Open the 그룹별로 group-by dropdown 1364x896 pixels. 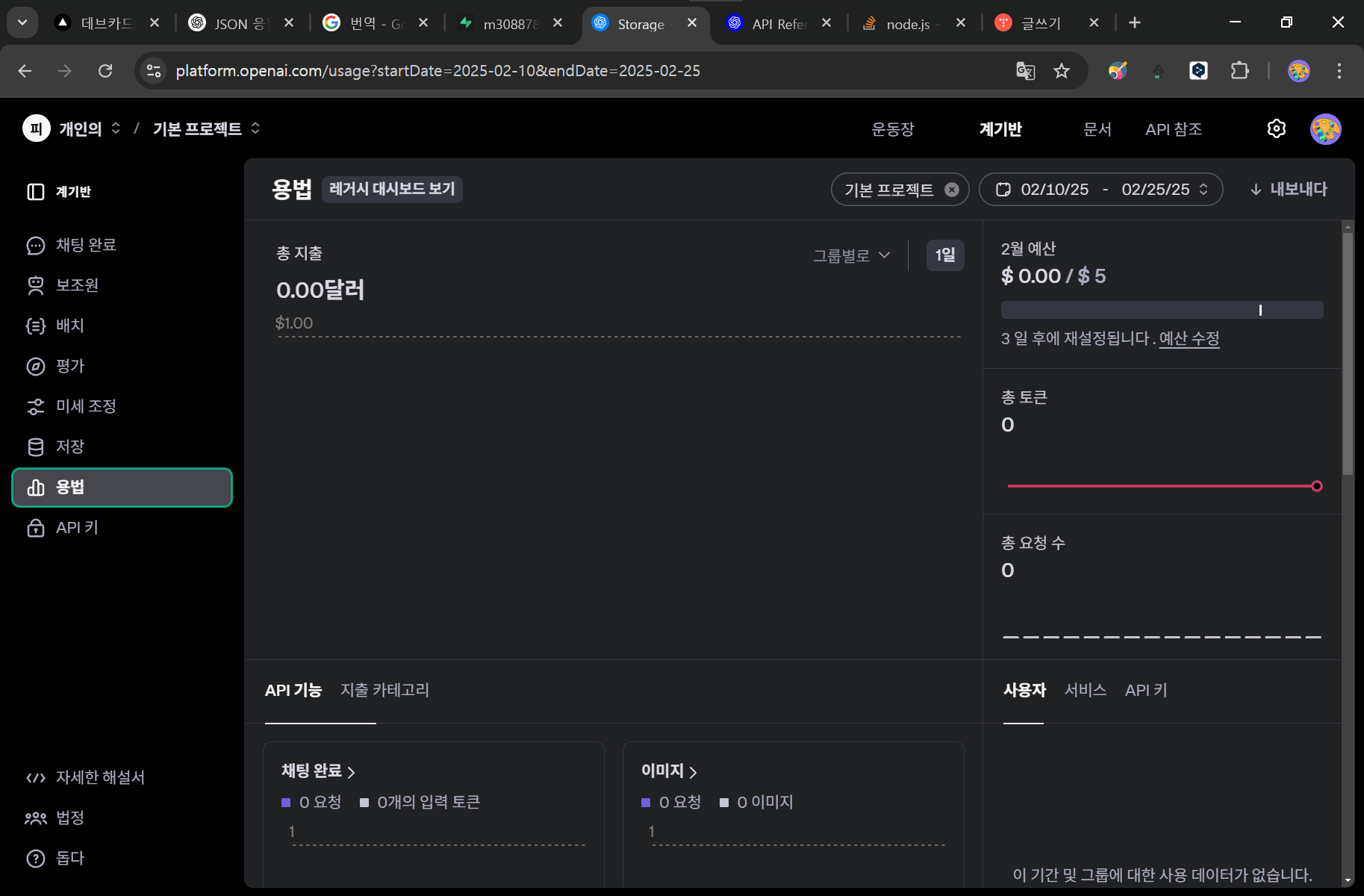pyautogui.click(x=851, y=255)
